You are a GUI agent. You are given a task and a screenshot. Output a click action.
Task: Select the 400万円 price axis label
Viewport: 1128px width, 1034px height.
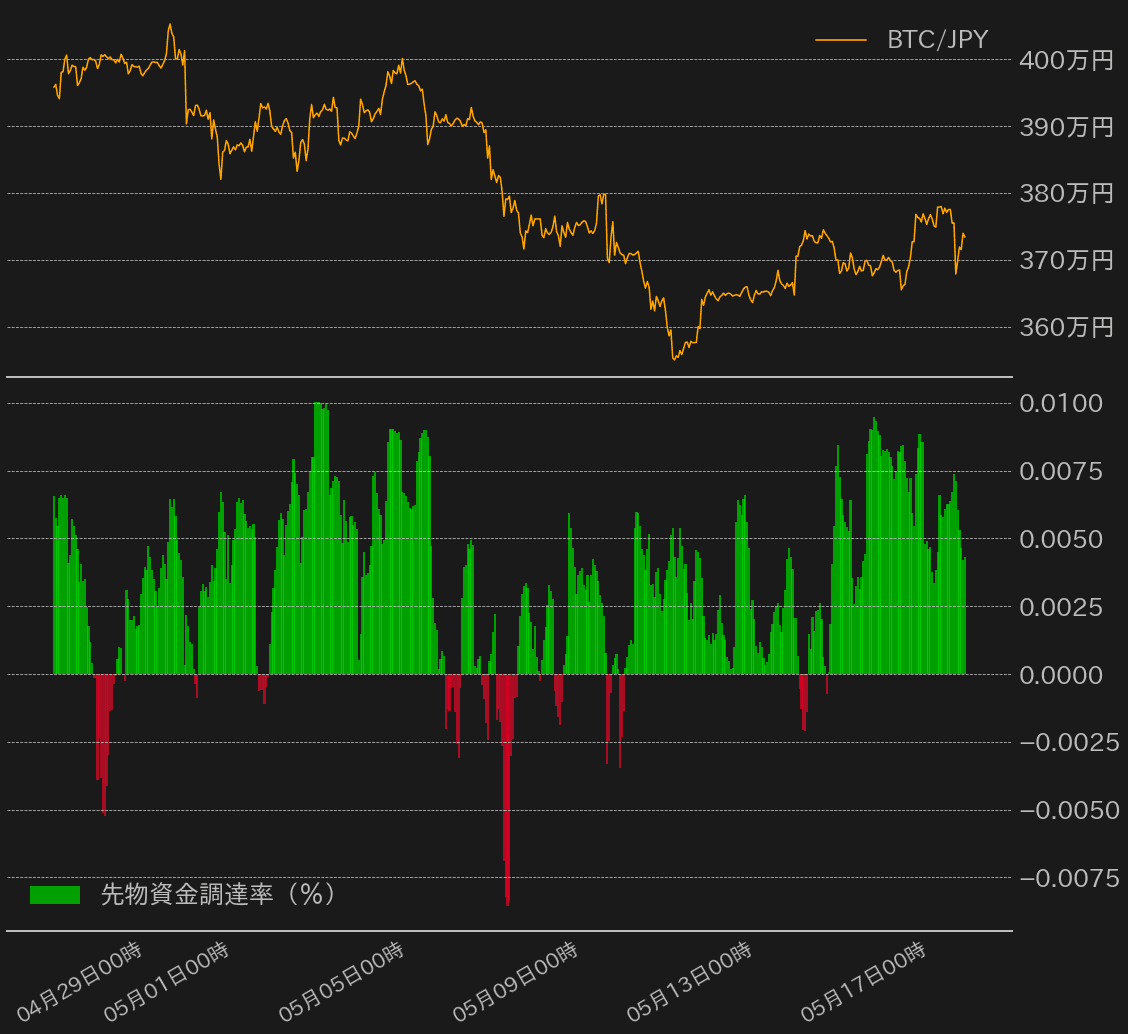click(x=1065, y=60)
